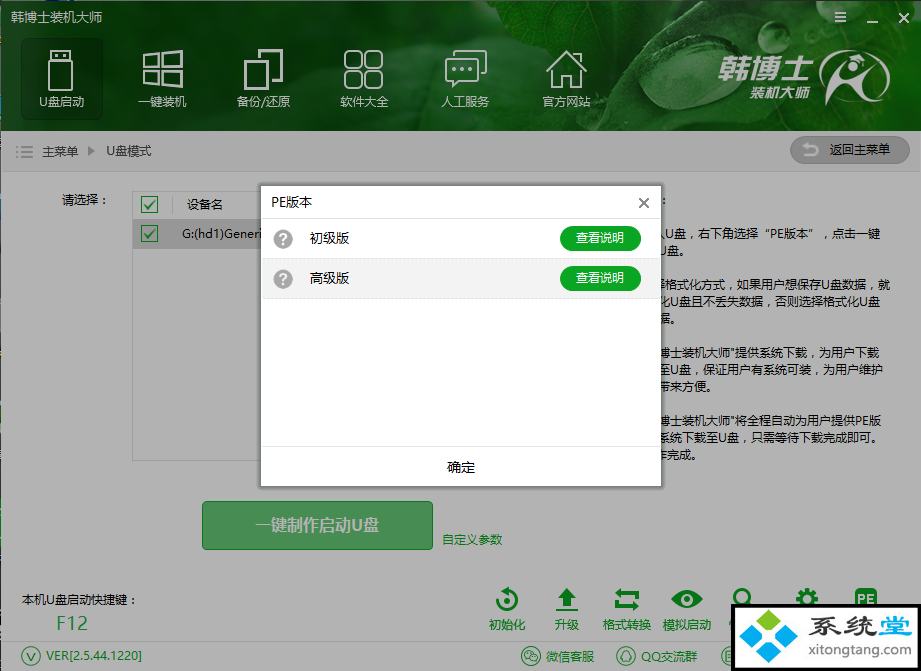The height and width of the screenshot is (671, 921).
Task: Click 主菜单 breadcrumb
Action: click(x=60, y=152)
